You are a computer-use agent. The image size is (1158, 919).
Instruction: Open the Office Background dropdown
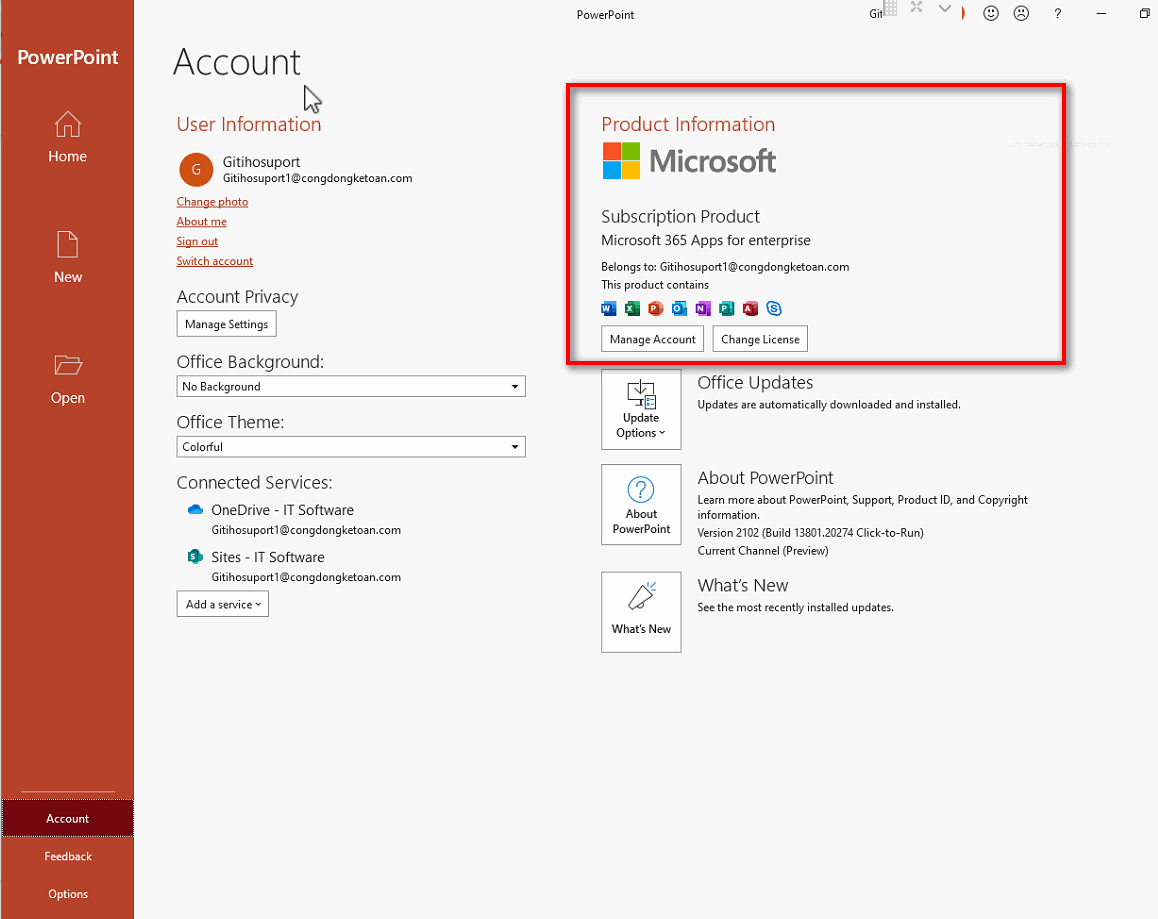point(351,386)
